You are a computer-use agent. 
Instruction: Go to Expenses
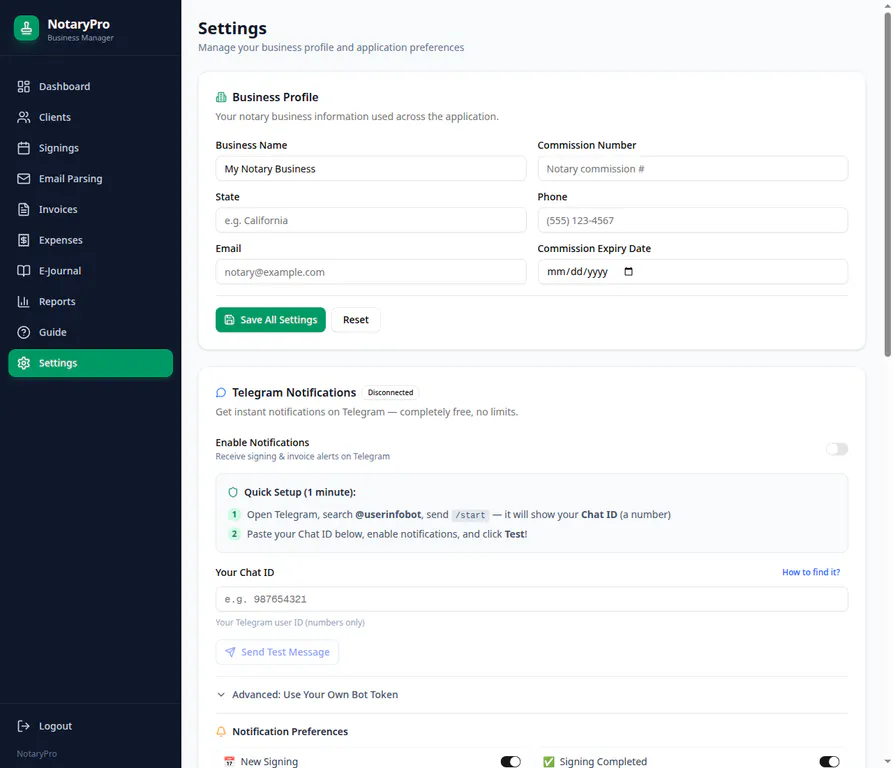point(91,240)
